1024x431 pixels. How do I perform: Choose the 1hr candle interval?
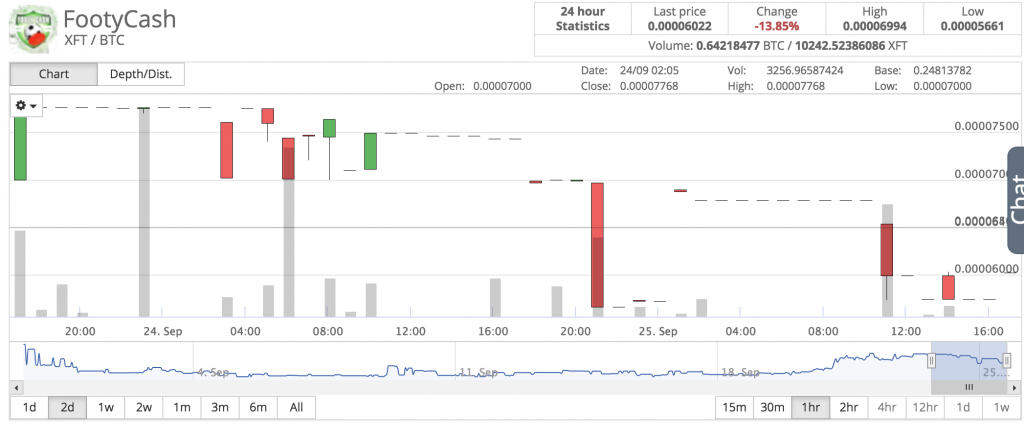[x=810, y=407]
